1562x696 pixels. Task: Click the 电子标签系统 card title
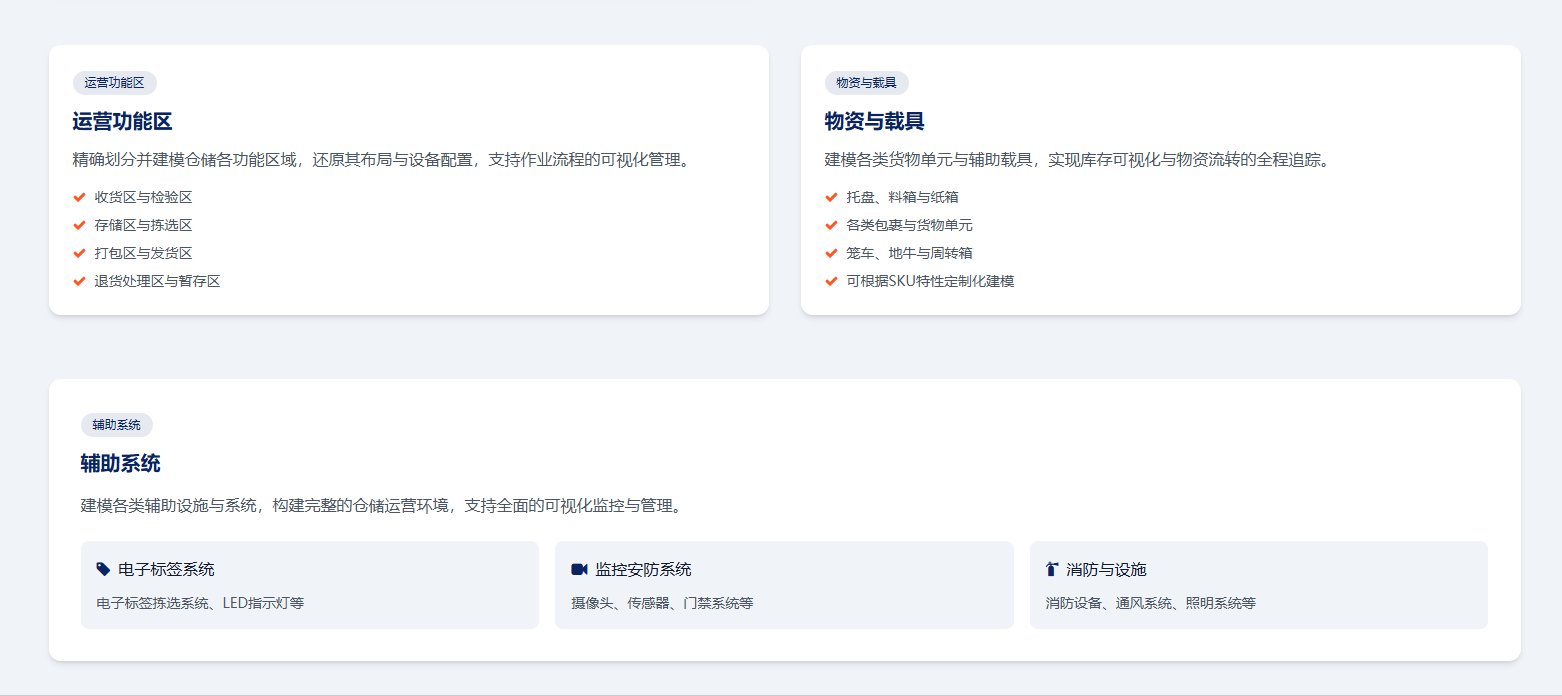tap(166, 569)
